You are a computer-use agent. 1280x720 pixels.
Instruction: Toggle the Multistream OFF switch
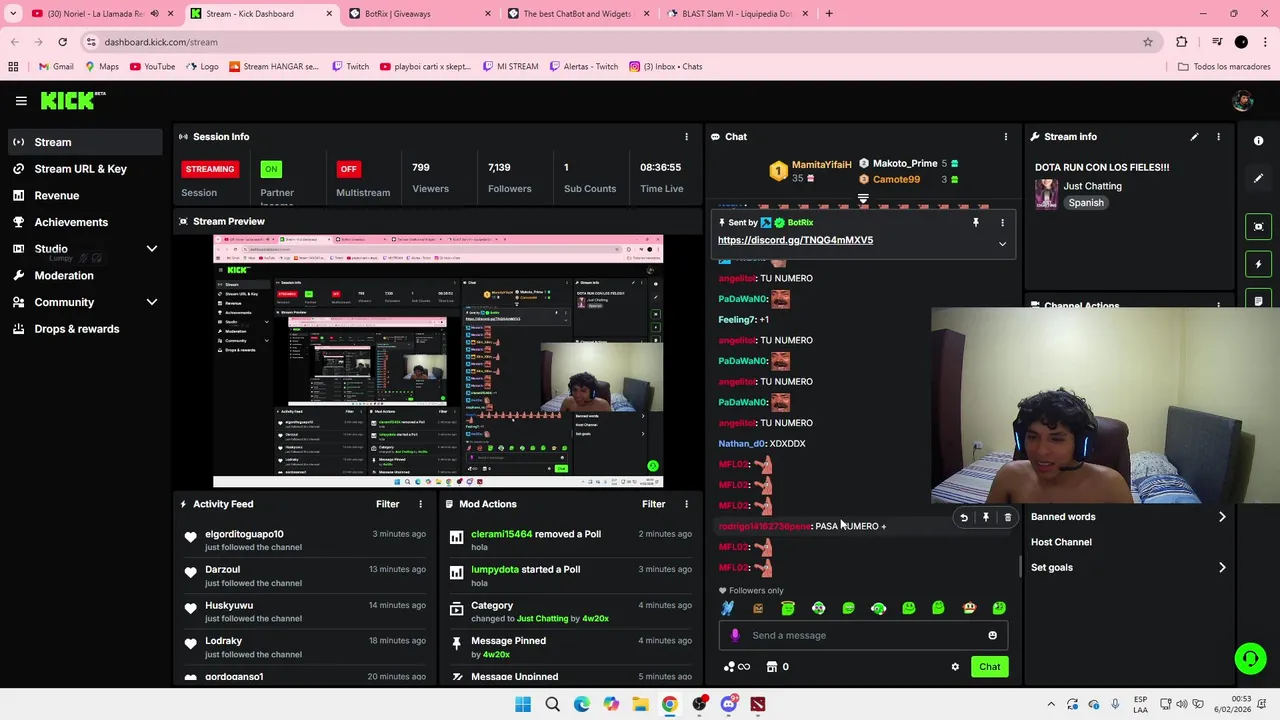click(348, 169)
